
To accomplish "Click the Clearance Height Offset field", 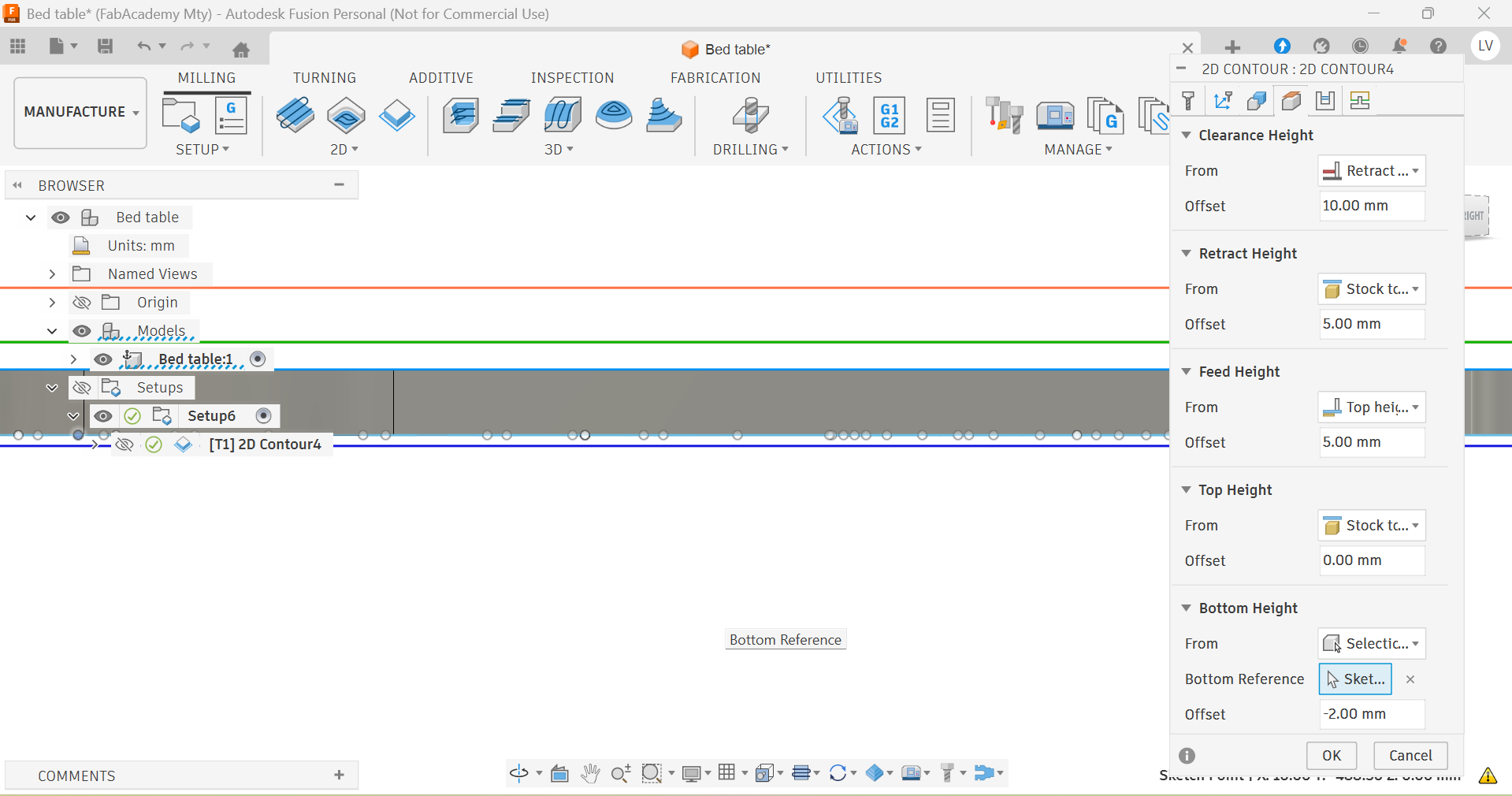I will tap(1372, 206).
